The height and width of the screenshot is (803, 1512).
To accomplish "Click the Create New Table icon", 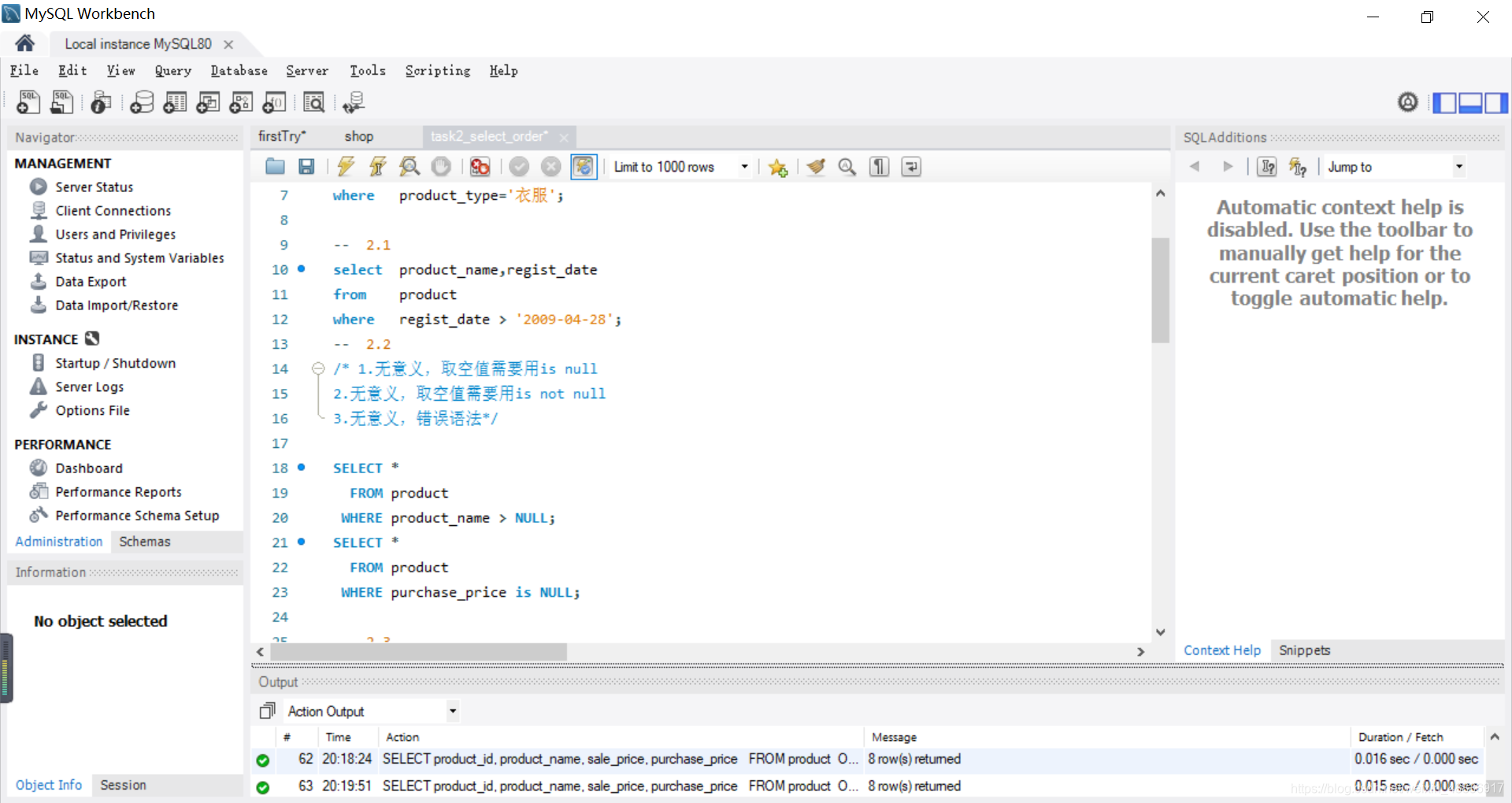I will click(175, 102).
